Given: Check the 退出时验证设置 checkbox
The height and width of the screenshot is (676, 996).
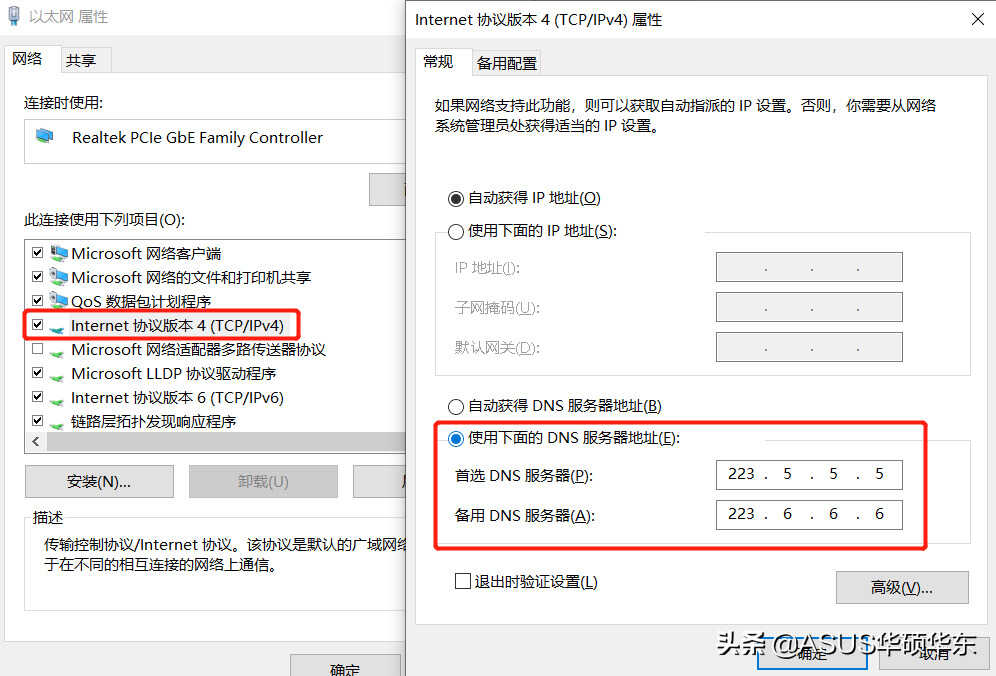Looking at the screenshot, I should tap(462, 581).
